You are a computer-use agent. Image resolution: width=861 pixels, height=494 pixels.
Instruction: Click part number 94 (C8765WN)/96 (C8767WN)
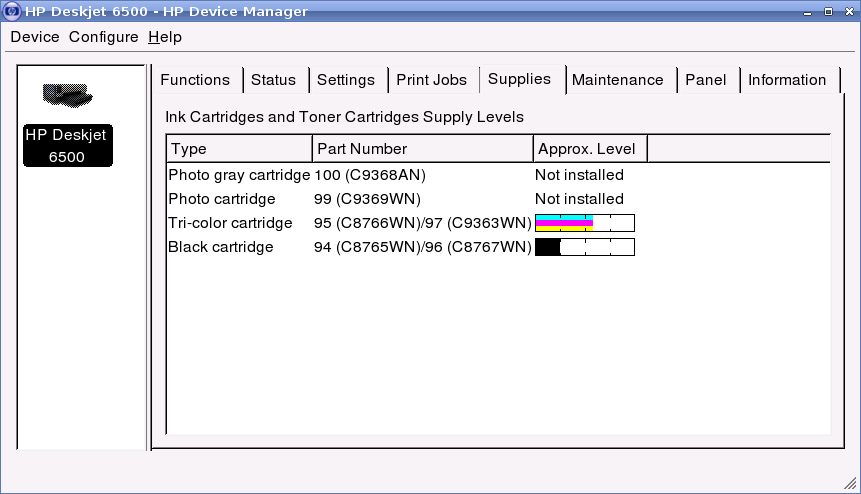point(423,247)
